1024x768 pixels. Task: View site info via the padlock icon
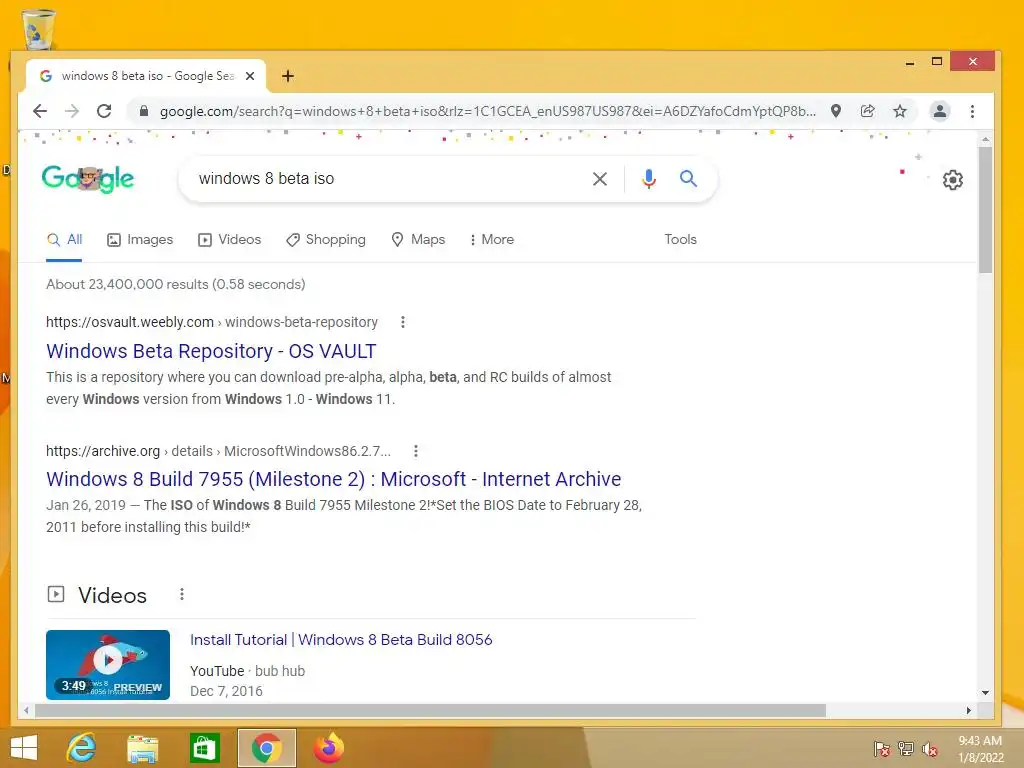[x=144, y=111]
